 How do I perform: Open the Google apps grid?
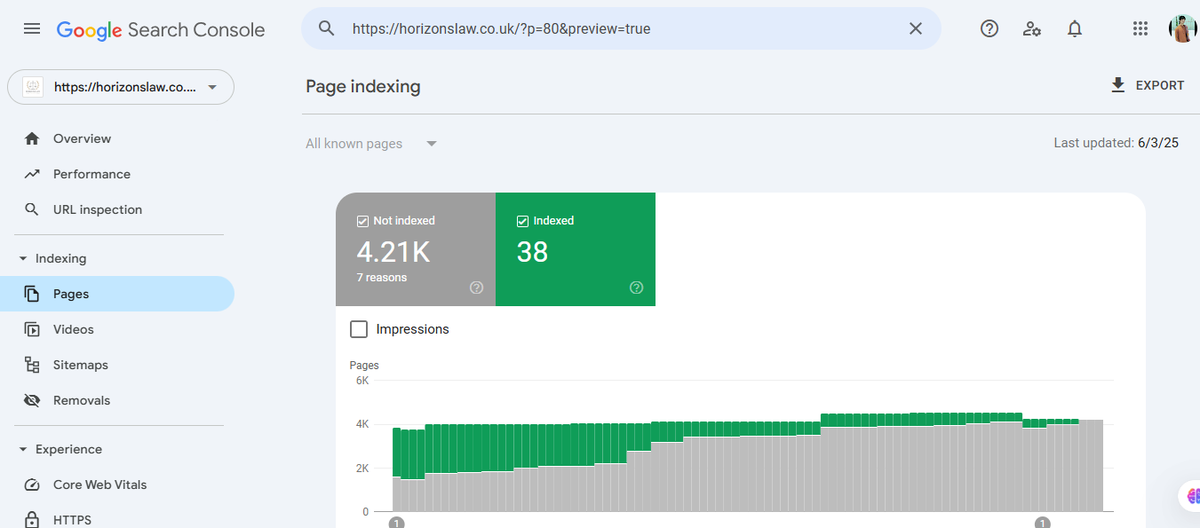pyautogui.click(x=1140, y=29)
